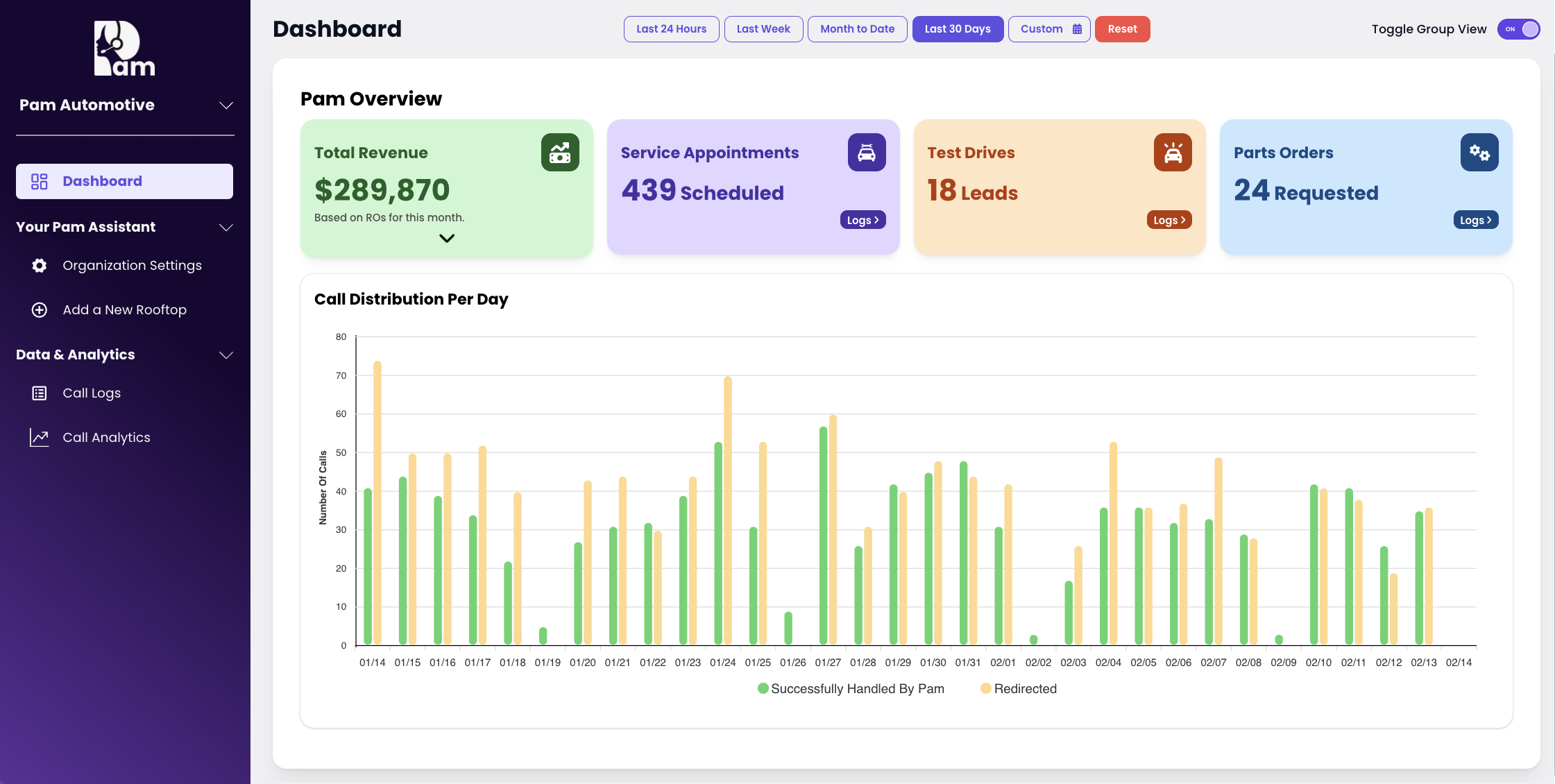Select the Last 24 Hours tab

tap(672, 28)
